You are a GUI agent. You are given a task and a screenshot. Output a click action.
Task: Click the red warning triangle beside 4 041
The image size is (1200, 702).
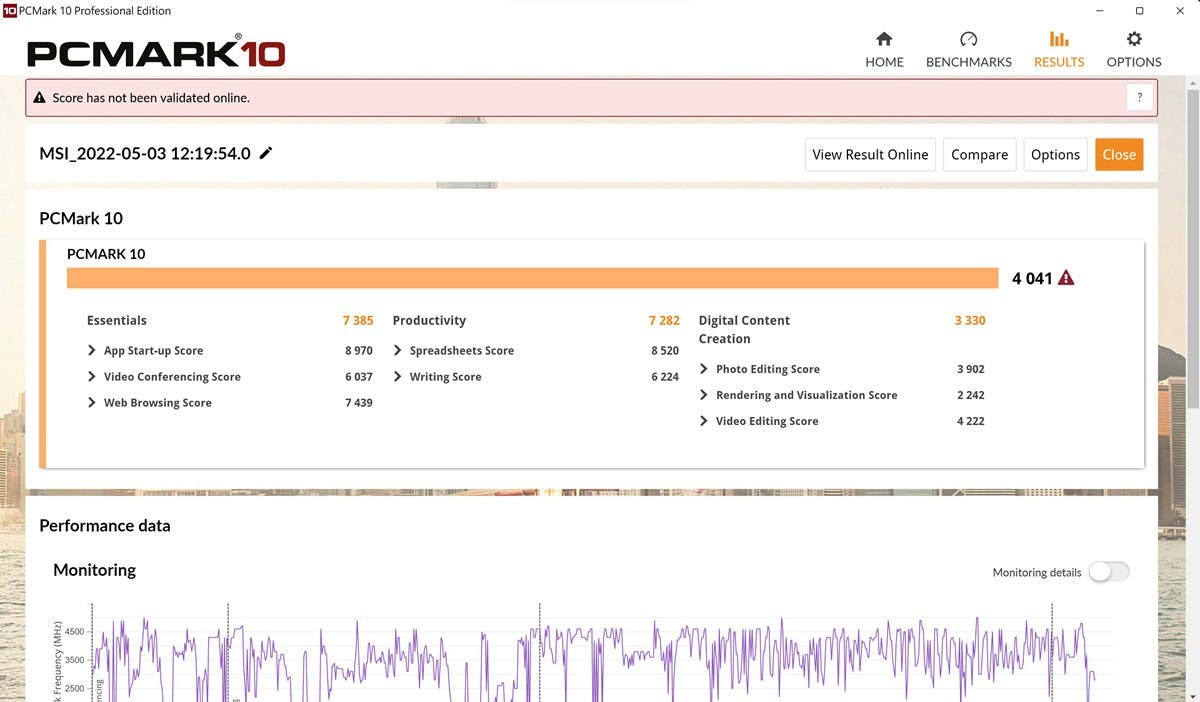[x=1066, y=278]
